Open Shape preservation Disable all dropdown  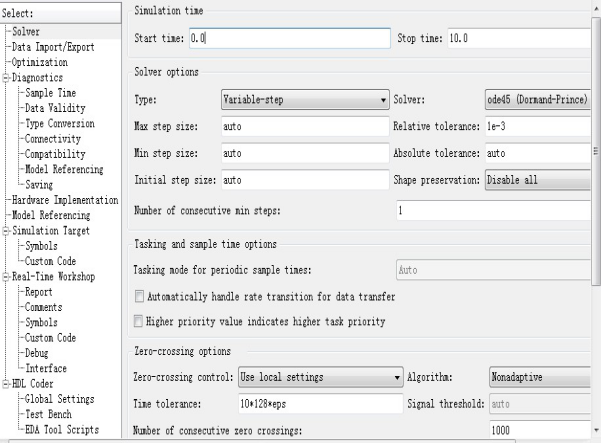[538, 180]
